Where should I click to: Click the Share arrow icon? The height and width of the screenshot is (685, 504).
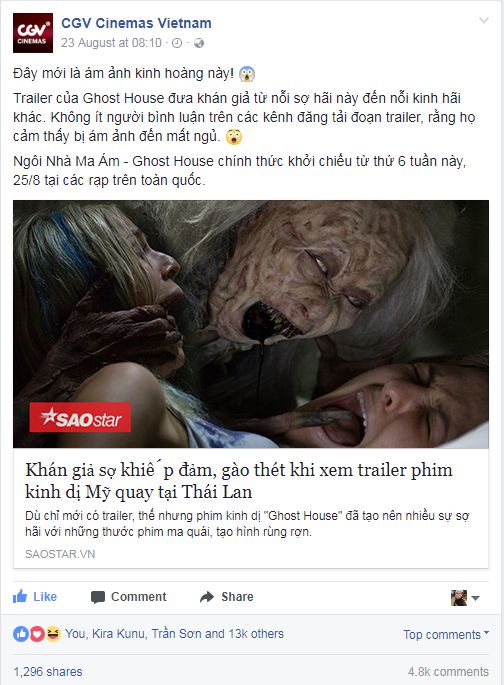207,597
